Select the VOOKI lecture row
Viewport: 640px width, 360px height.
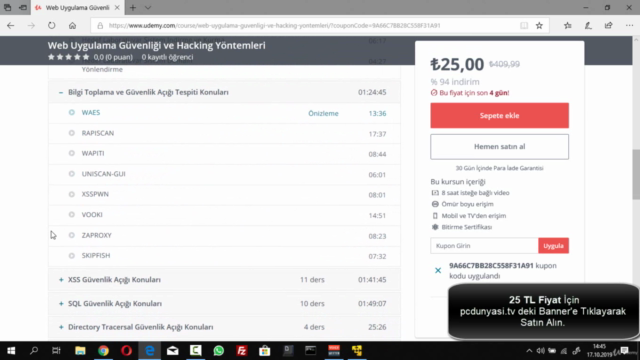(224, 215)
